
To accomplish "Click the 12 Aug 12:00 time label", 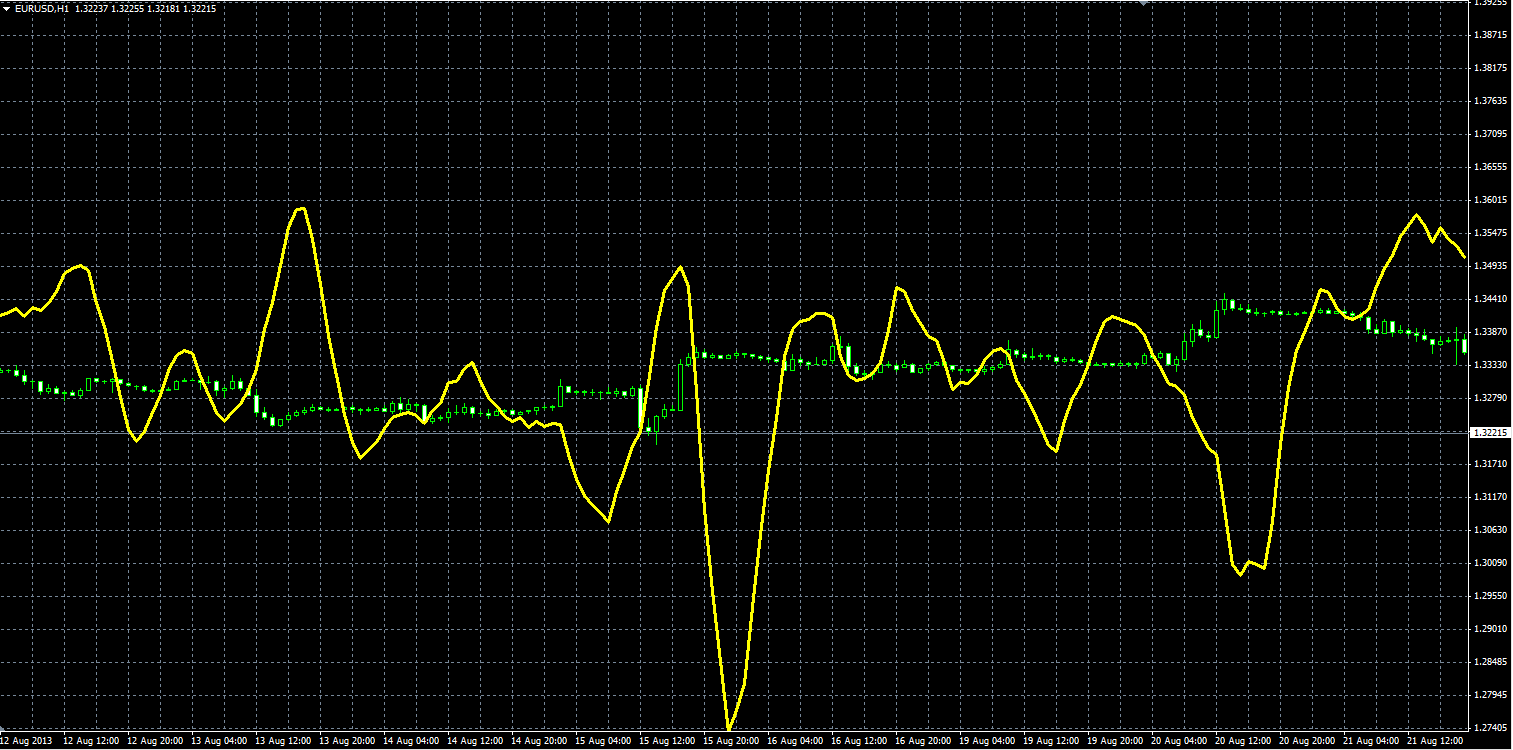I will tap(91, 741).
